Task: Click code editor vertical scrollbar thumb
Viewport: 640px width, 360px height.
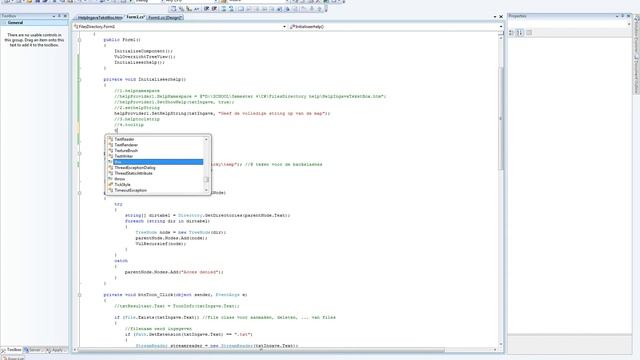Action: tap(501, 118)
